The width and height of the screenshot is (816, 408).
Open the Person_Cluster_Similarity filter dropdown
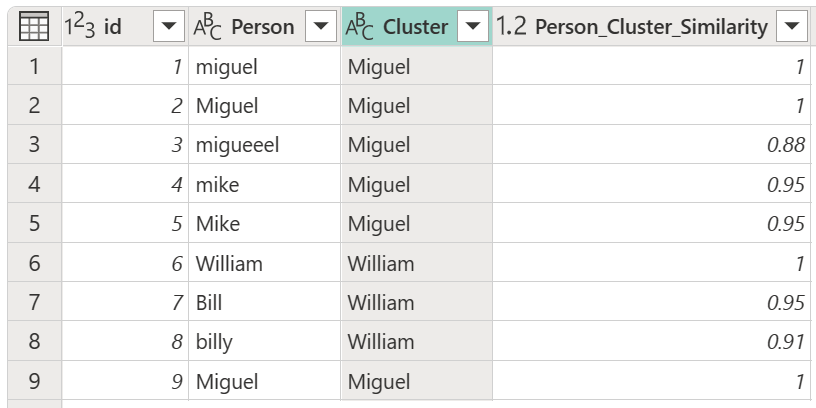click(x=791, y=28)
